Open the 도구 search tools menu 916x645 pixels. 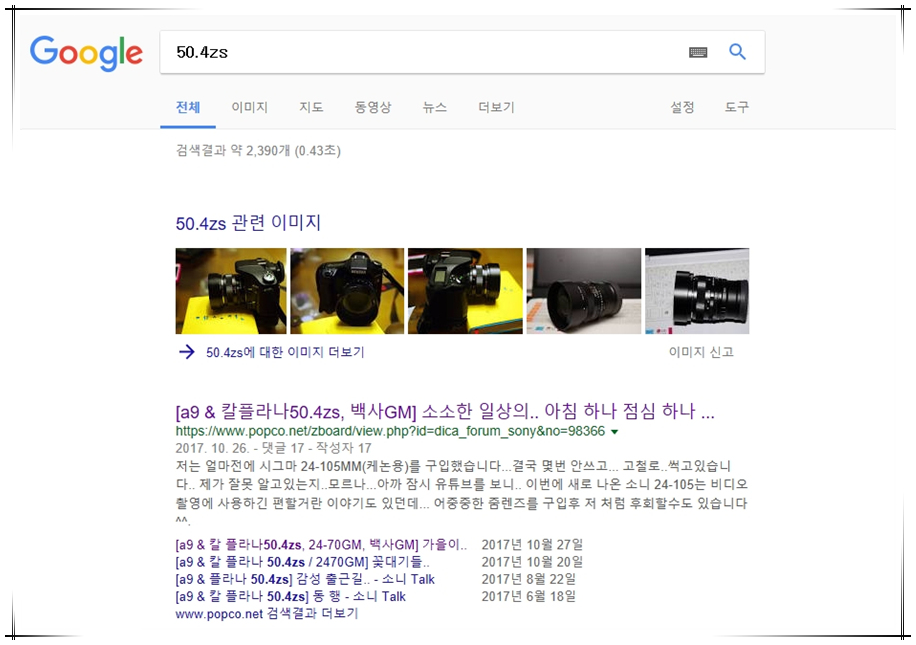tap(736, 107)
